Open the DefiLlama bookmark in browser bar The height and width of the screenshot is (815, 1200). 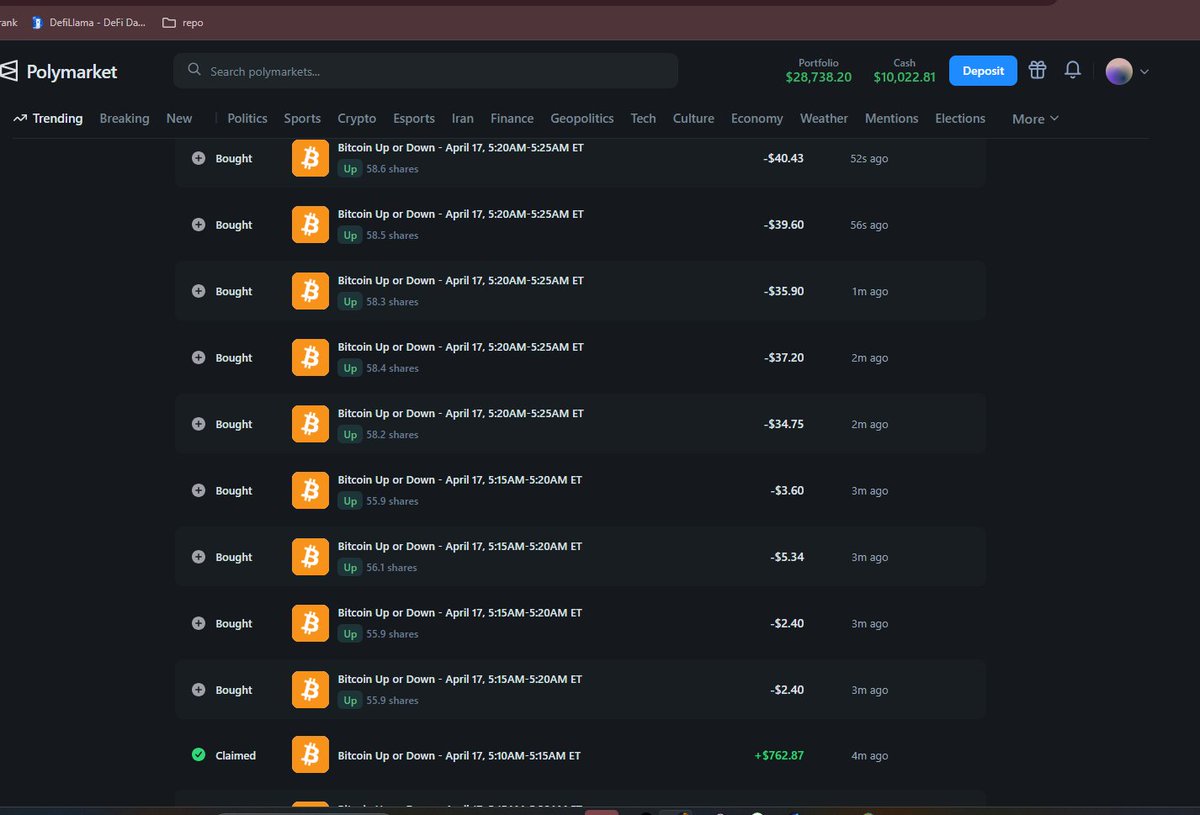pos(88,22)
